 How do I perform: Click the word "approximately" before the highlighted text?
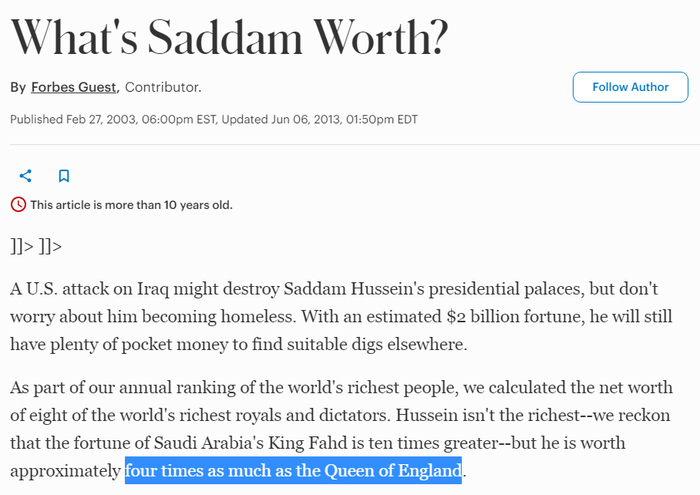[66, 470]
